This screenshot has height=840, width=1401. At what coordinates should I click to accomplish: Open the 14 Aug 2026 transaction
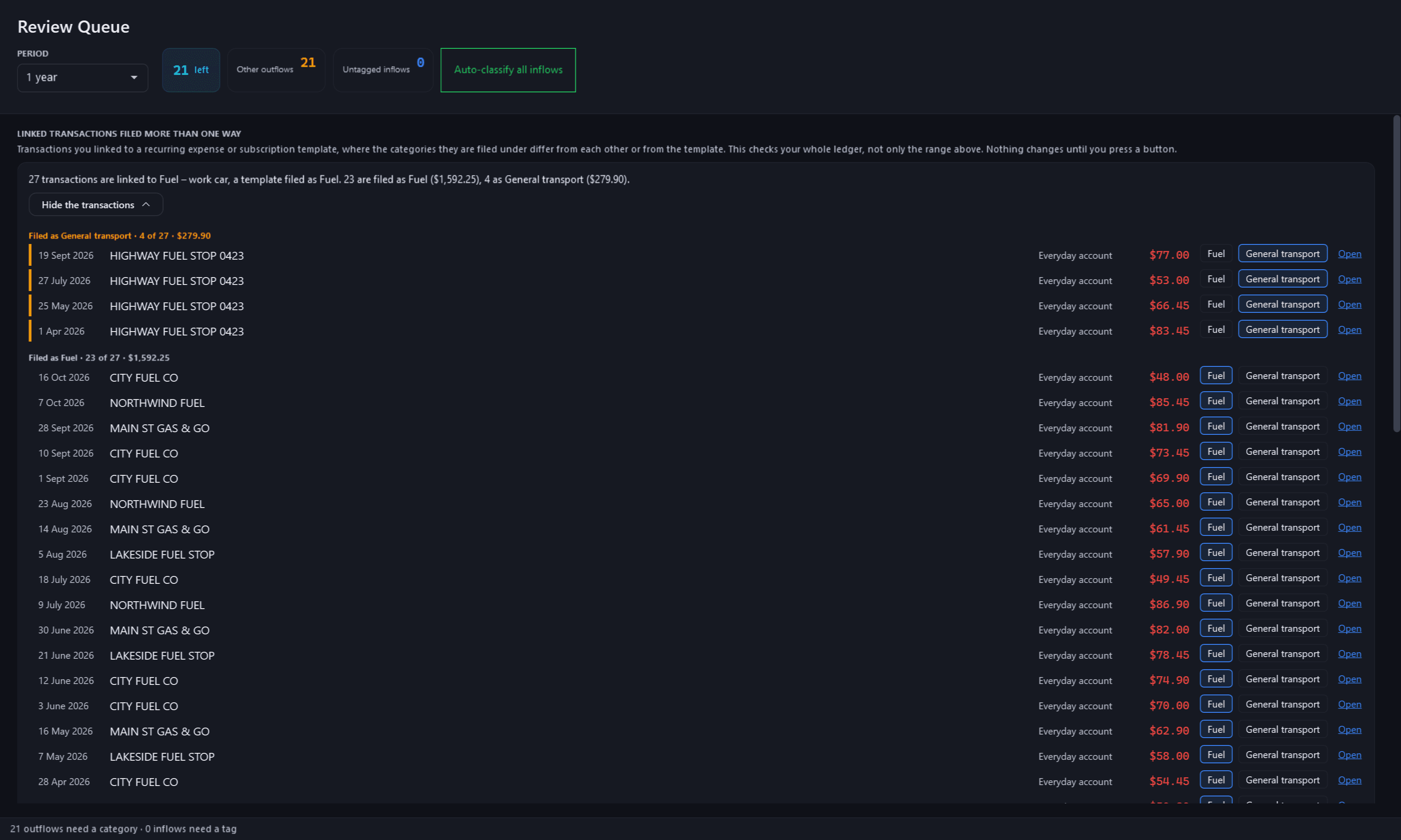(1349, 528)
